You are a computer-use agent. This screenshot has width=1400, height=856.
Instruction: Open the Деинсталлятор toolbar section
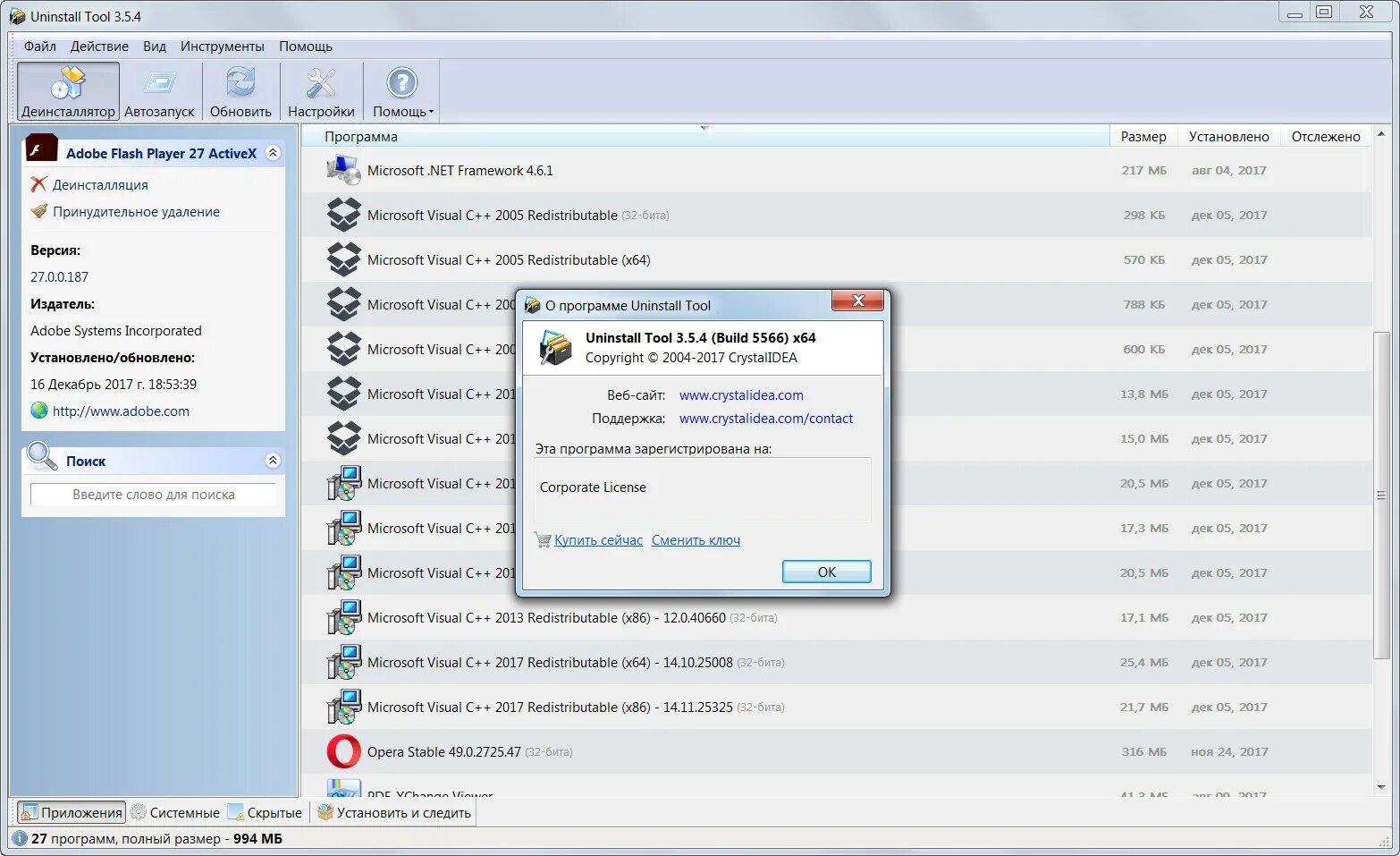coord(68,91)
